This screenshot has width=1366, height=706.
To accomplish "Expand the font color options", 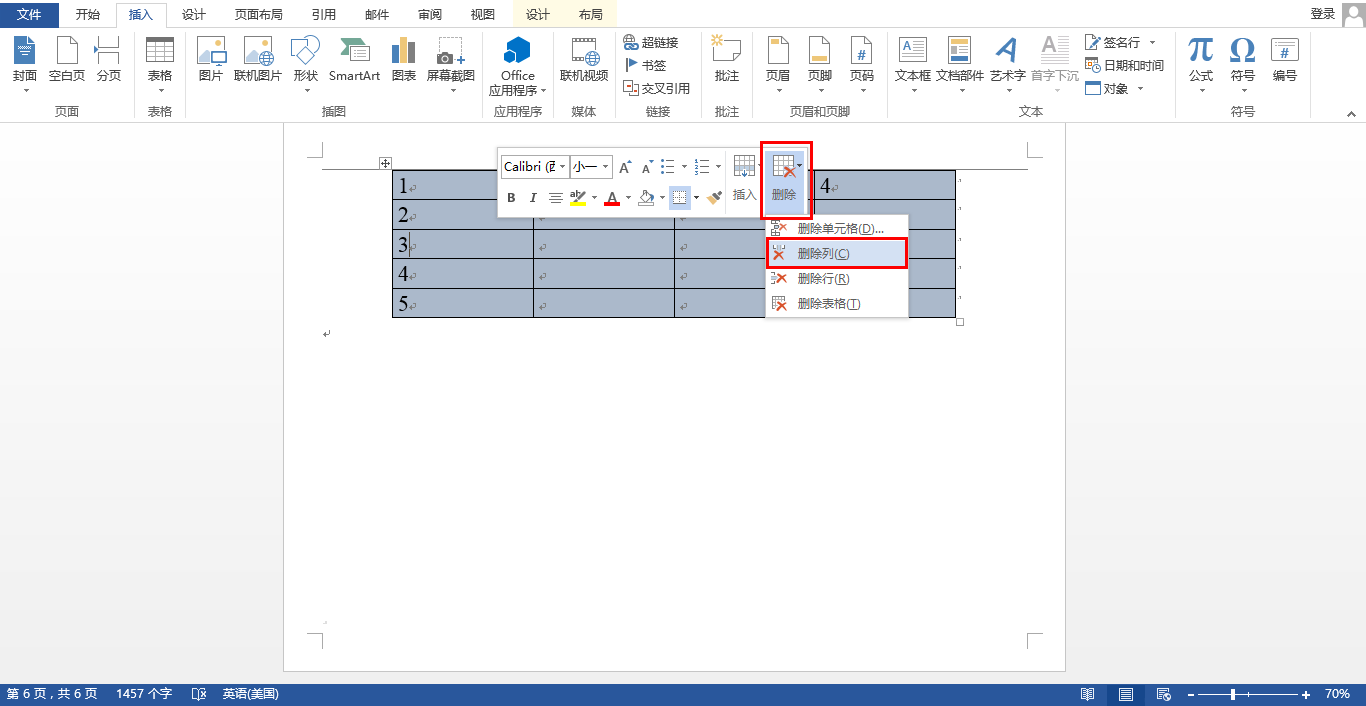I will pos(628,198).
